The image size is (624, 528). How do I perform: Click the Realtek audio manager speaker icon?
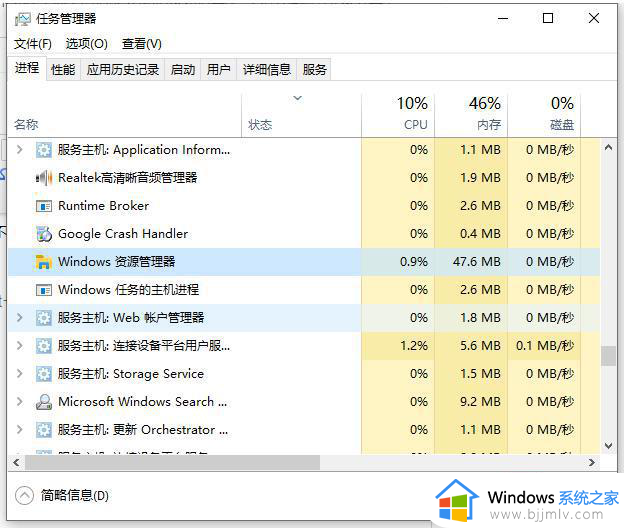43,178
